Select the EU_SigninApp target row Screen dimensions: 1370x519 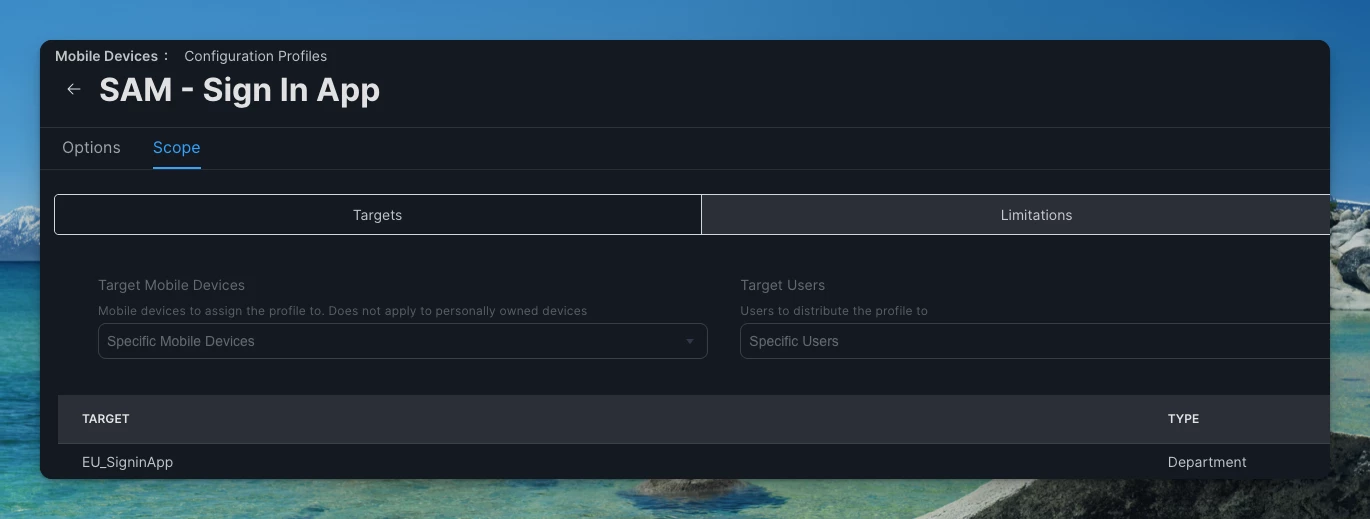point(694,462)
